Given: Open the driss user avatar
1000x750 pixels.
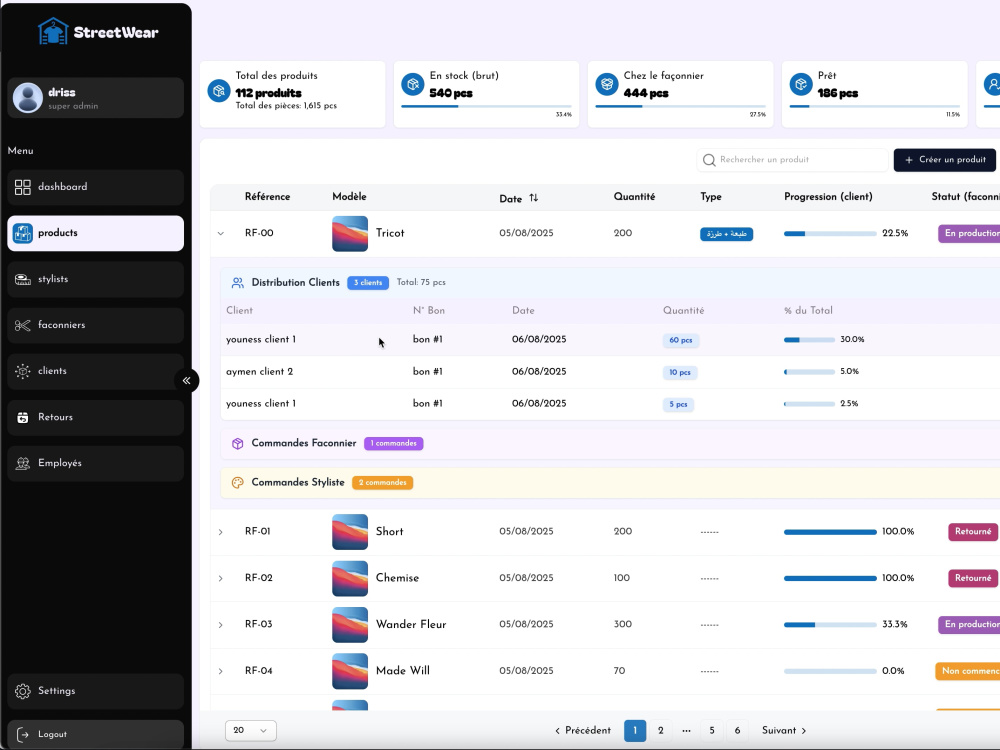Looking at the screenshot, I should (x=27, y=98).
